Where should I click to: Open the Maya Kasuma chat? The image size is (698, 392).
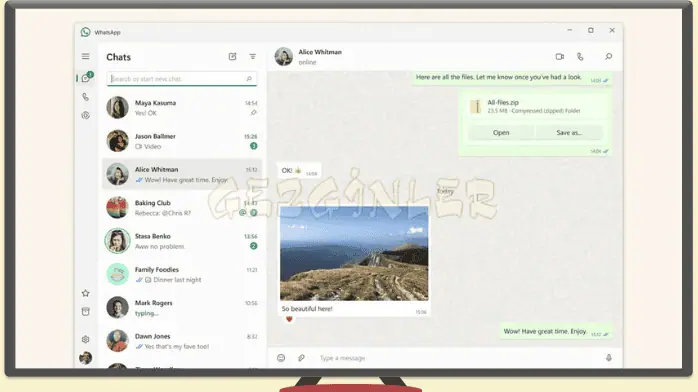click(182, 108)
